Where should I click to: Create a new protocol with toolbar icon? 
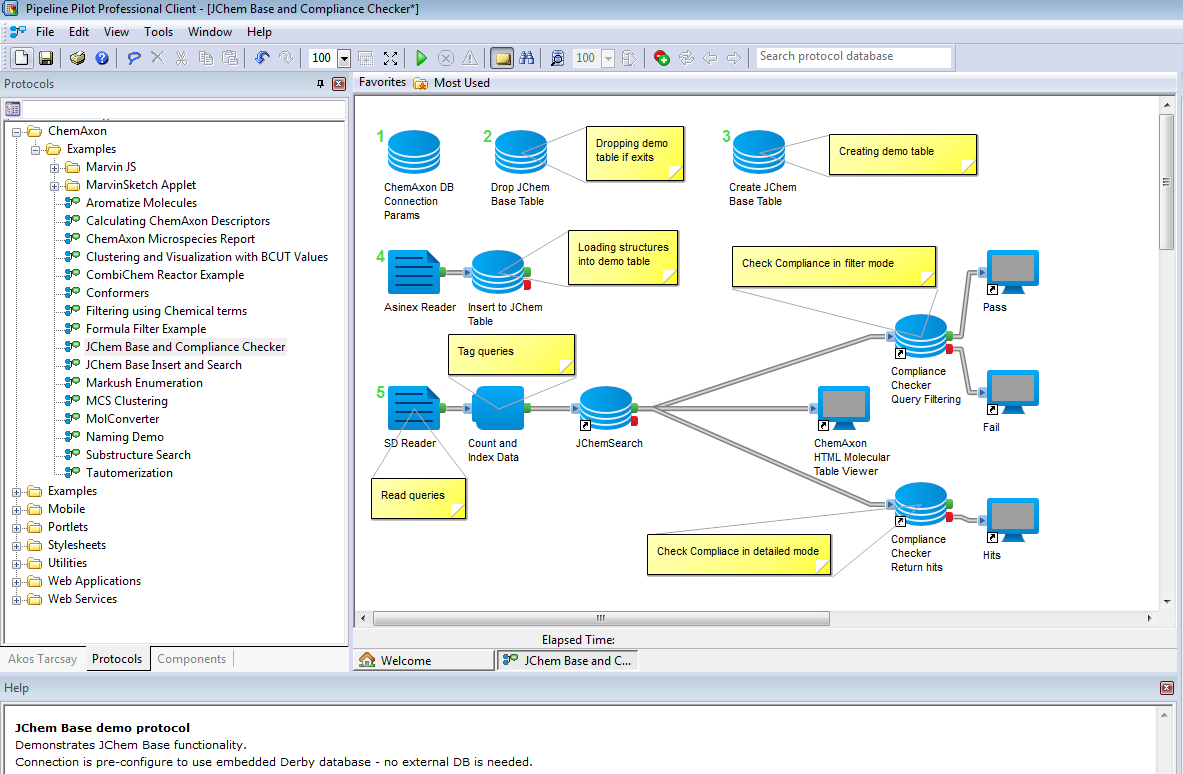tap(22, 58)
